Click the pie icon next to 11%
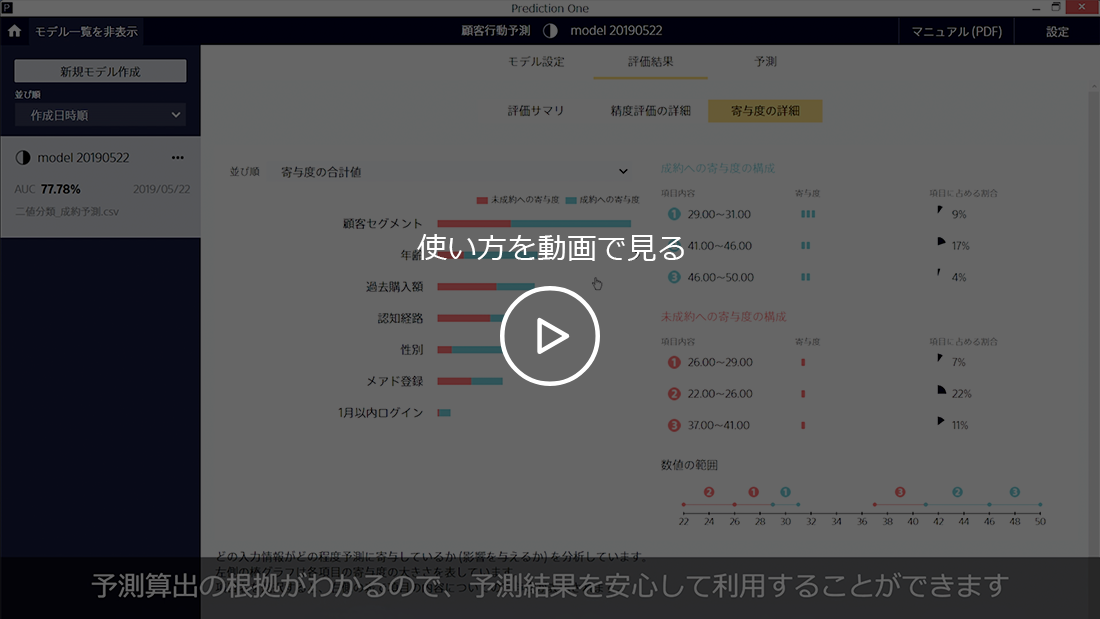This screenshot has height=619, width=1100. coord(941,421)
